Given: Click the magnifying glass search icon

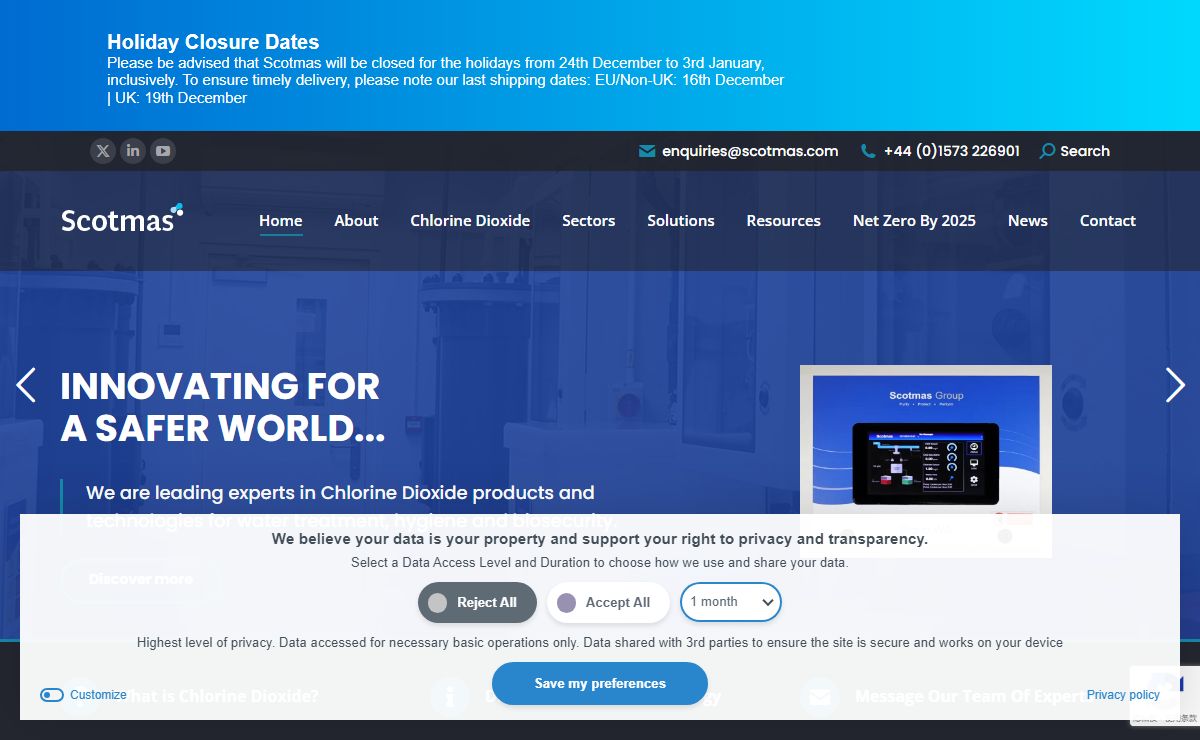Looking at the screenshot, I should click(x=1047, y=151).
